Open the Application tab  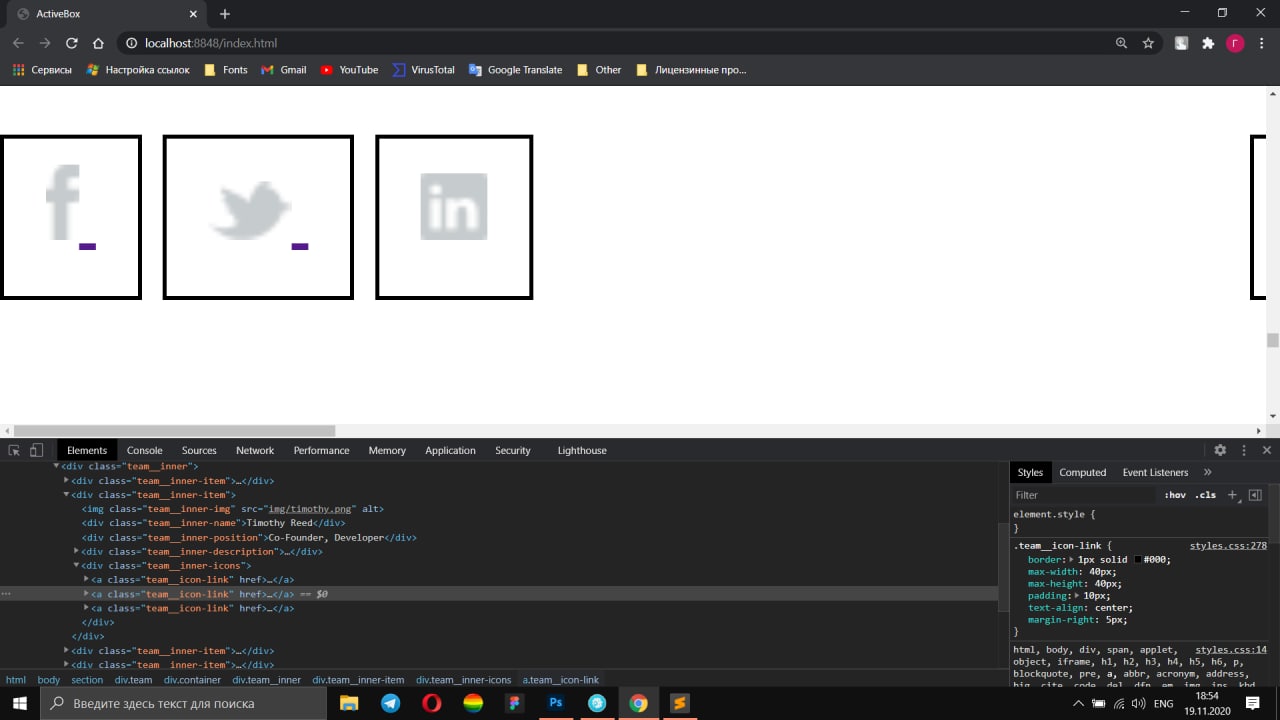pyautogui.click(x=450, y=450)
